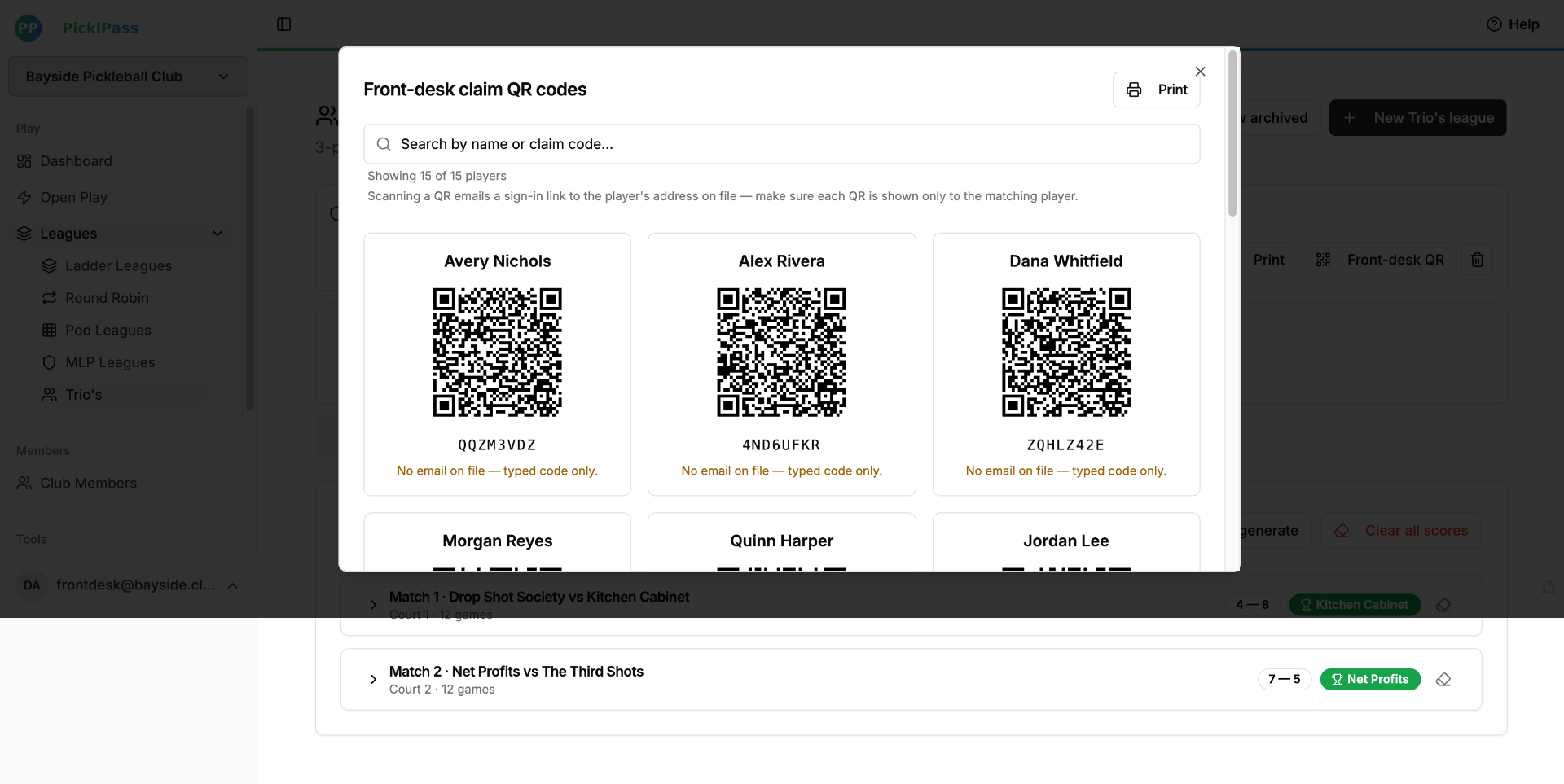
Task: Close the Front-desk claim QR codes dialog
Action: (x=1200, y=72)
